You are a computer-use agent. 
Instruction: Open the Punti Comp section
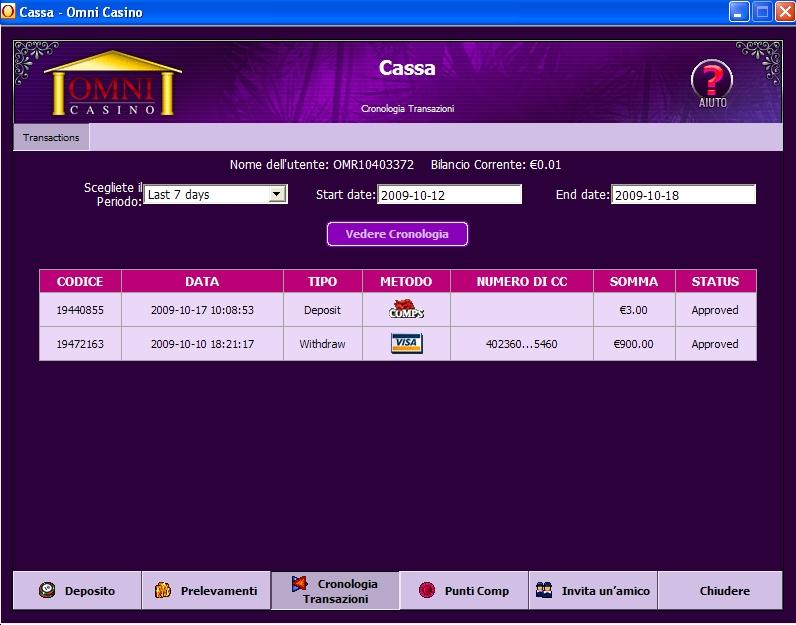[464, 590]
